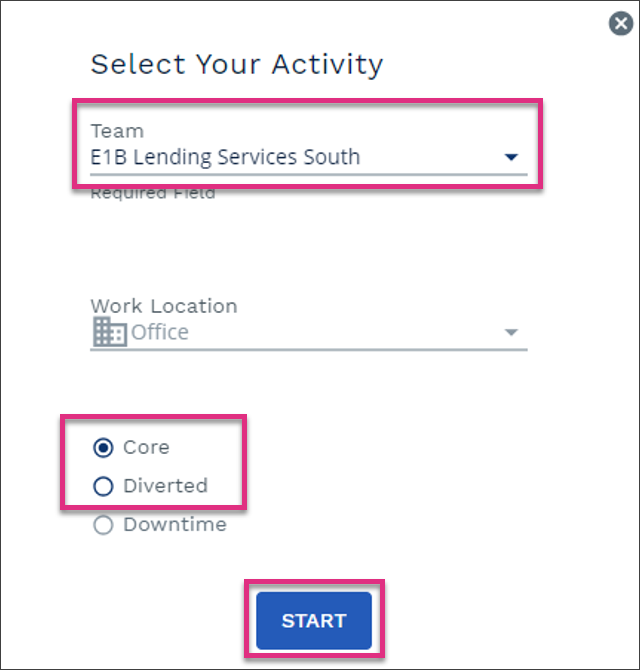Viewport: 640px width, 670px height.
Task: Click the Team field label
Action: click(x=117, y=131)
